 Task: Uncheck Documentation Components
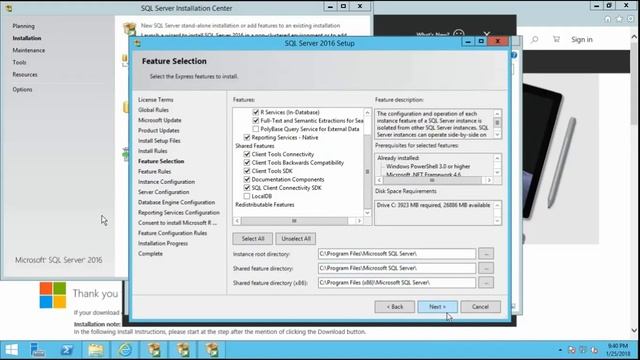[247, 179]
